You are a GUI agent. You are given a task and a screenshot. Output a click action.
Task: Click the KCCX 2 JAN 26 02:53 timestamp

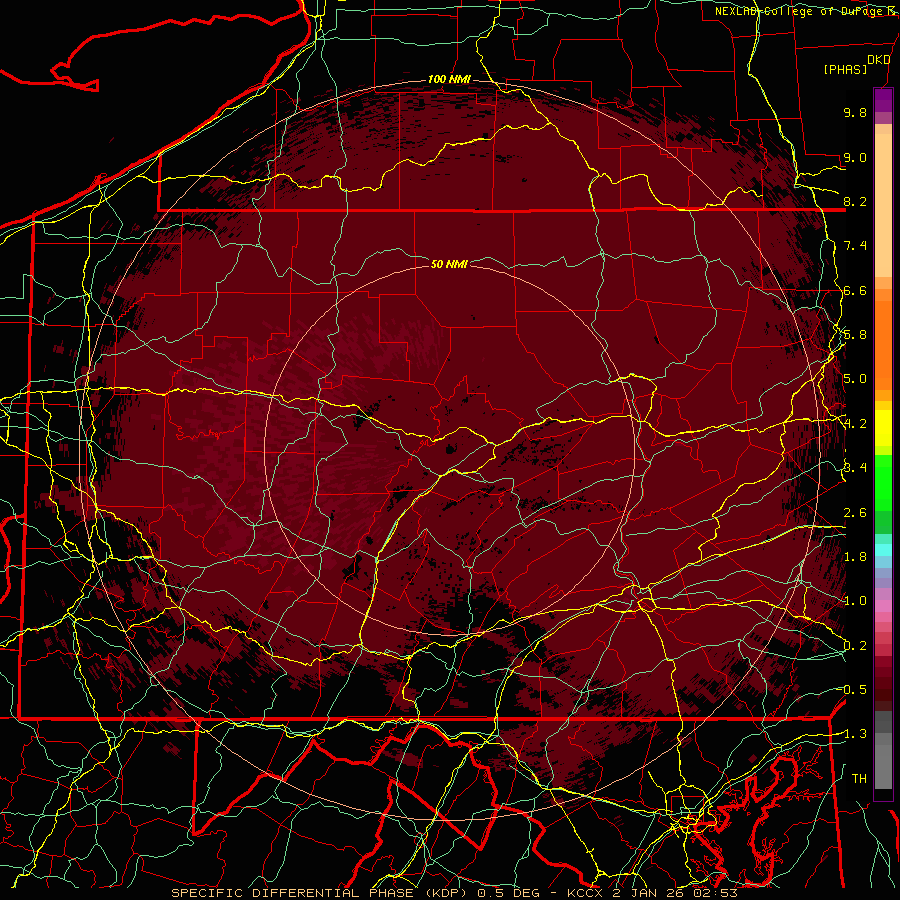652,893
